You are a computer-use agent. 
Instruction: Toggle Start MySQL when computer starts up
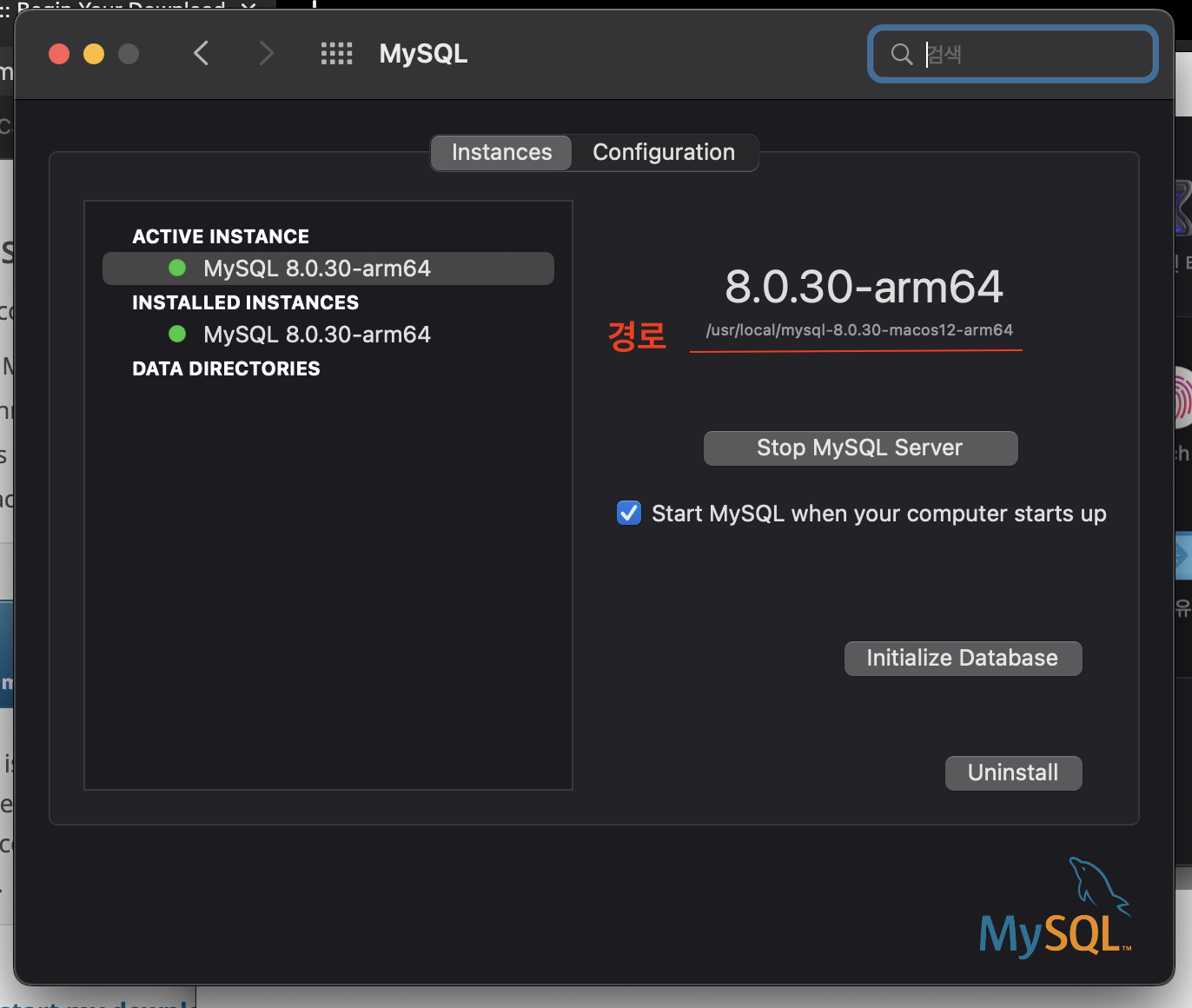click(x=629, y=514)
